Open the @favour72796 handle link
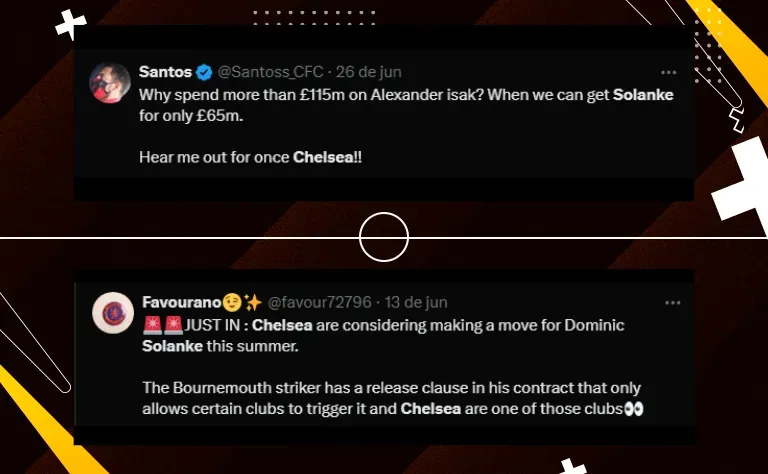This screenshot has width=768, height=474. [319, 302]
